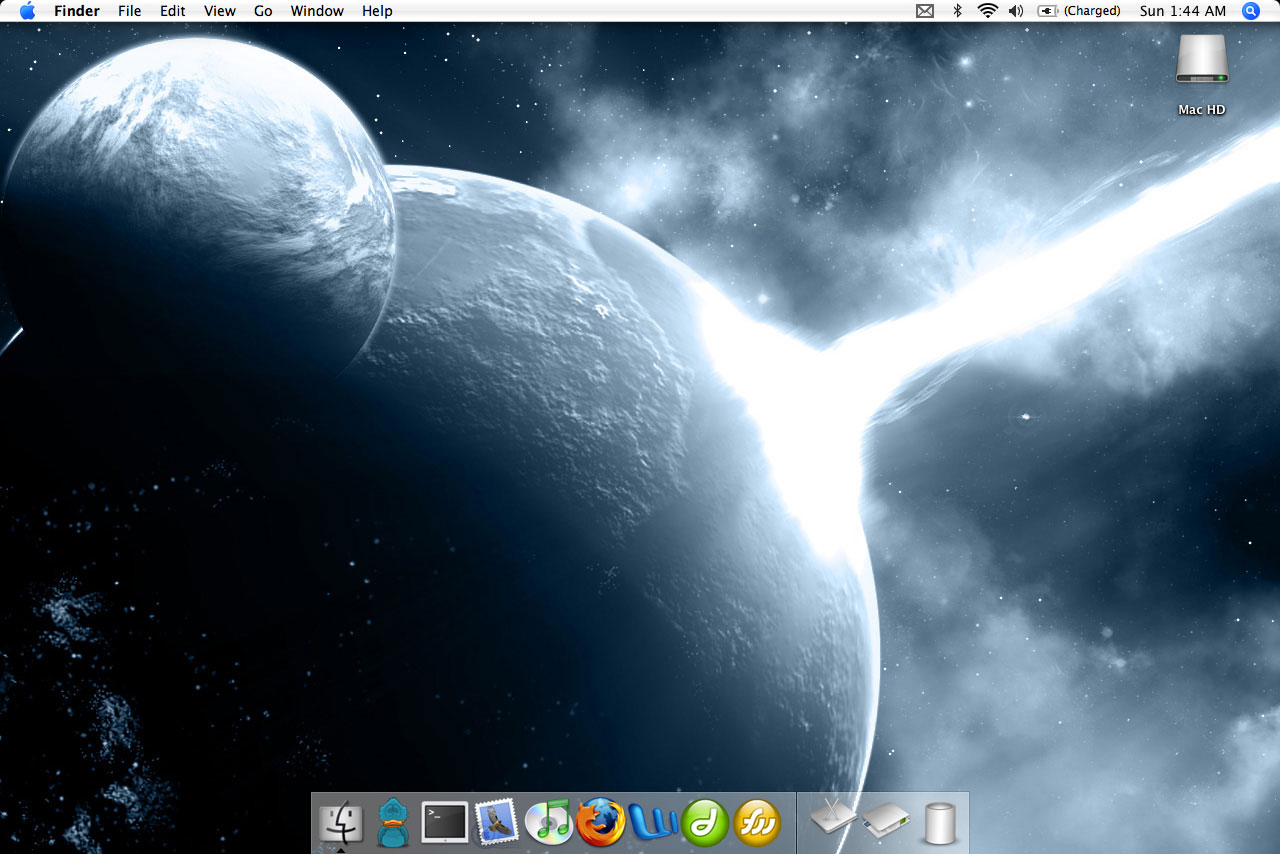Click the Sun 1:44 AM clock
1280x854 pixels.
click(1183, 11)
